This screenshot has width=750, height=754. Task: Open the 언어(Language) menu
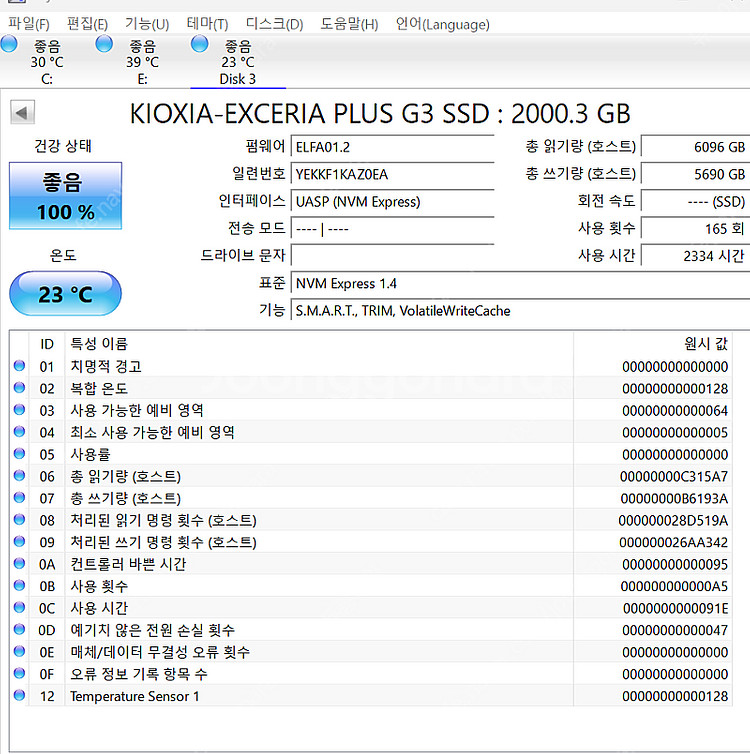pyautogui.click(x=442, y=24)
